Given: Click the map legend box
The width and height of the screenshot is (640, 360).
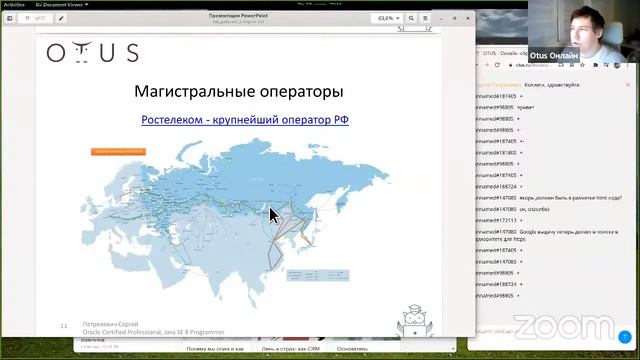Looking at the screenshot, I should coord(318,275).
